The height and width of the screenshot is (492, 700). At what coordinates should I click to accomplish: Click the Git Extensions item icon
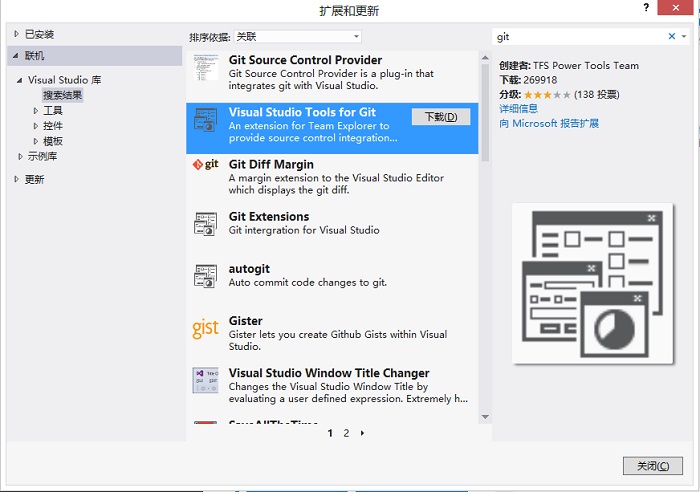coord(206,224)
